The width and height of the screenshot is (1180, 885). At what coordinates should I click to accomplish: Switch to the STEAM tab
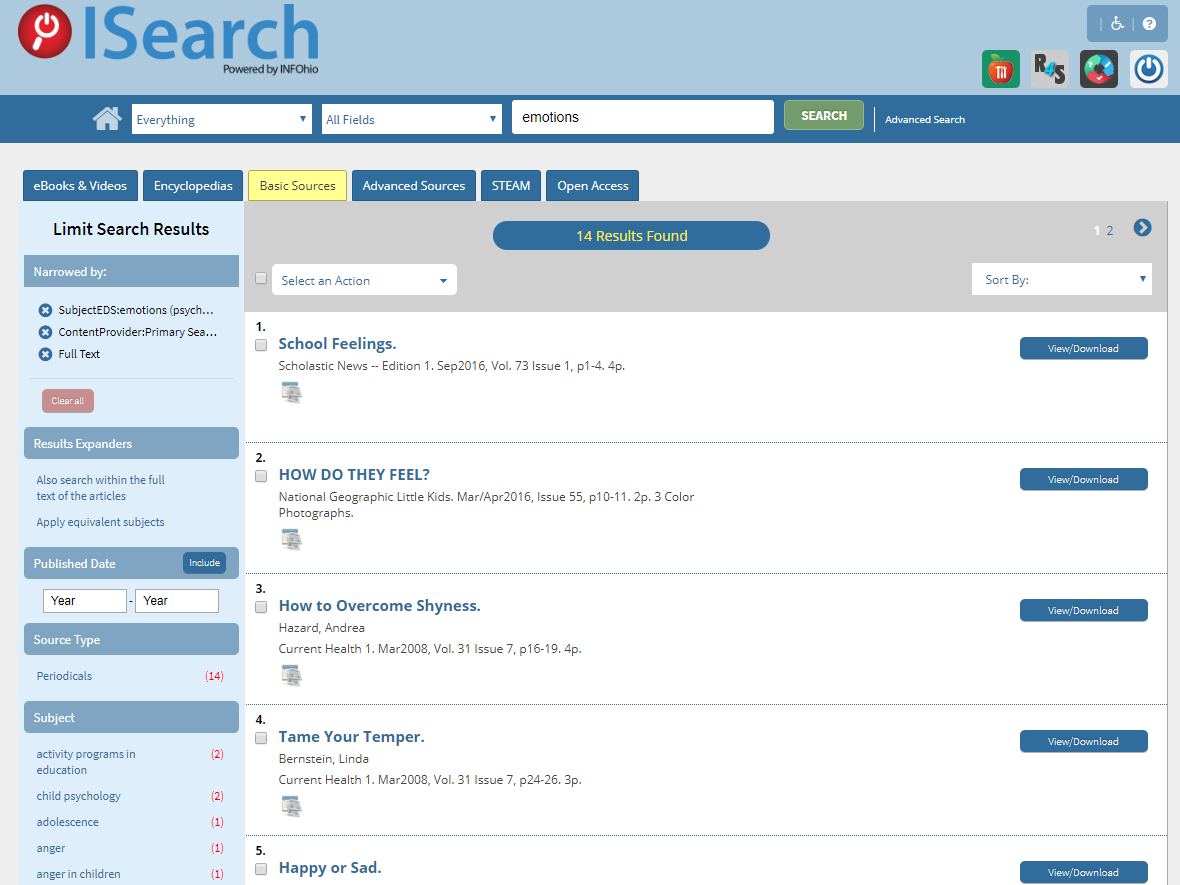point(511,186)
